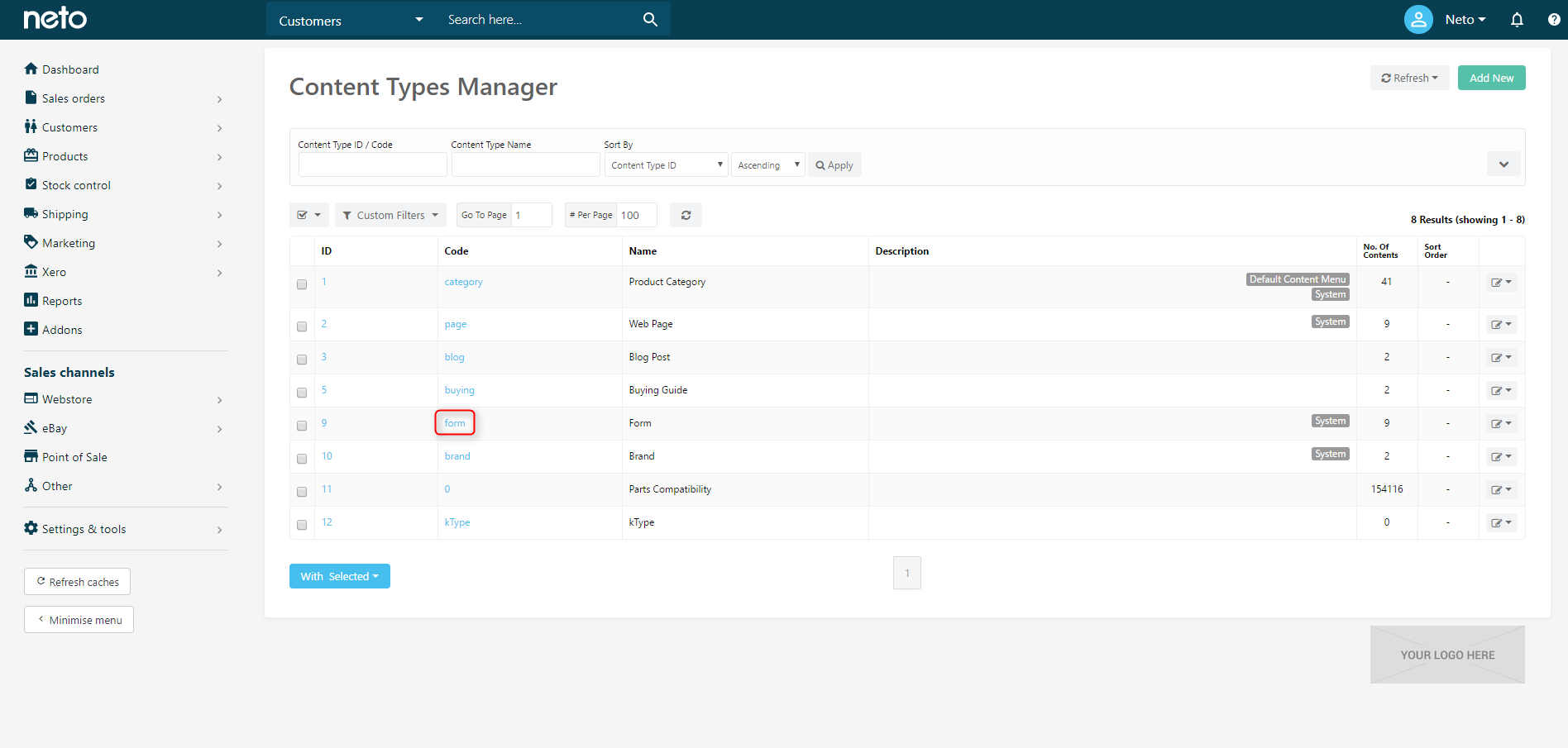Image resolution: width=1568 pixels, height=748 pixels.
Task: Click the Refresh caches button
Action: click(x=77, y=582)
